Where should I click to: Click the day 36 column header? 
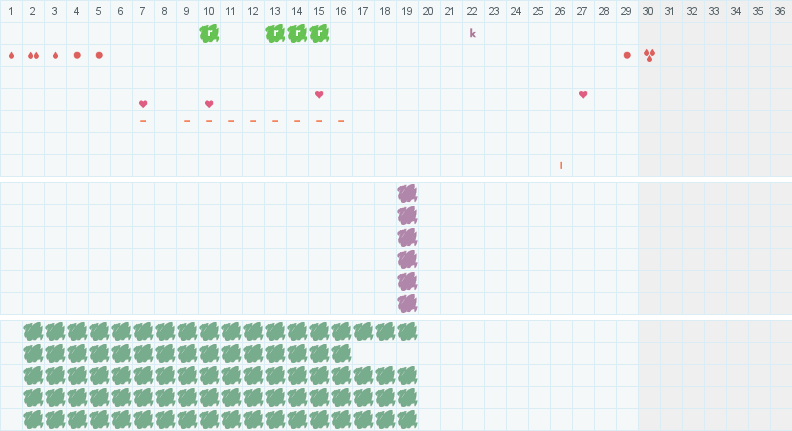[x=780, y=11]
